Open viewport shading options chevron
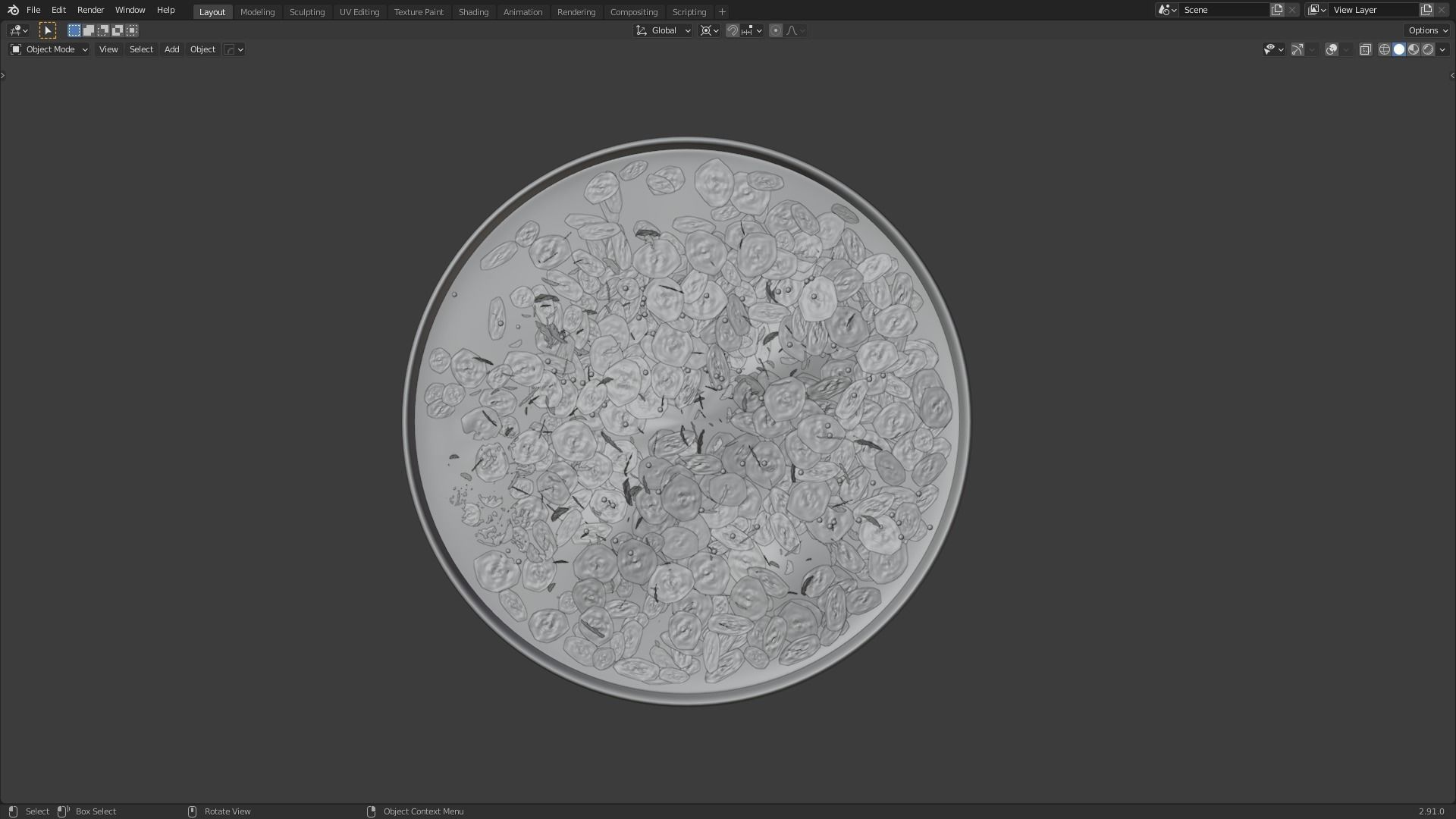 pyautogui.click(x=1442, y=49)
